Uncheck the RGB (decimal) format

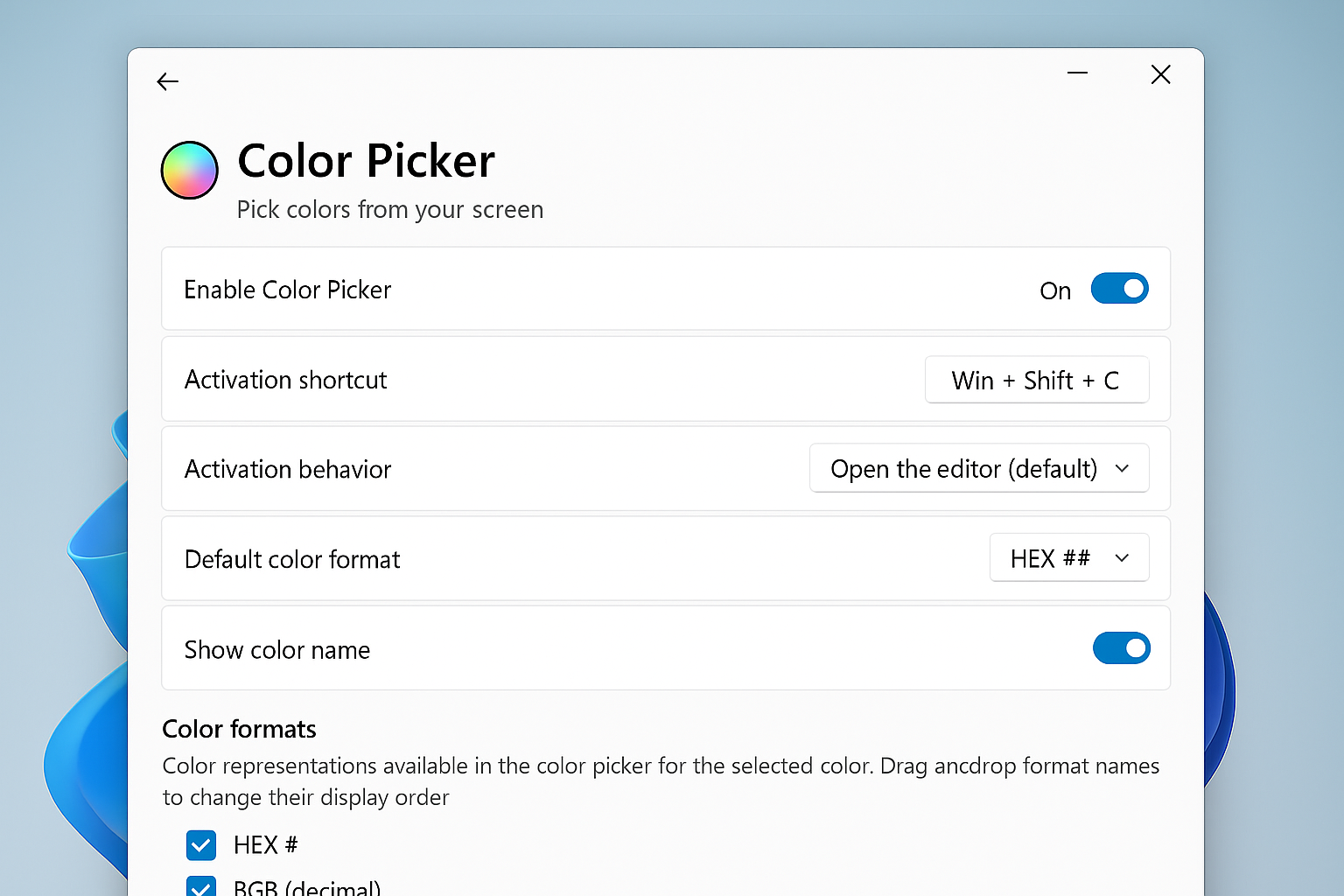(x=200, y=886)
